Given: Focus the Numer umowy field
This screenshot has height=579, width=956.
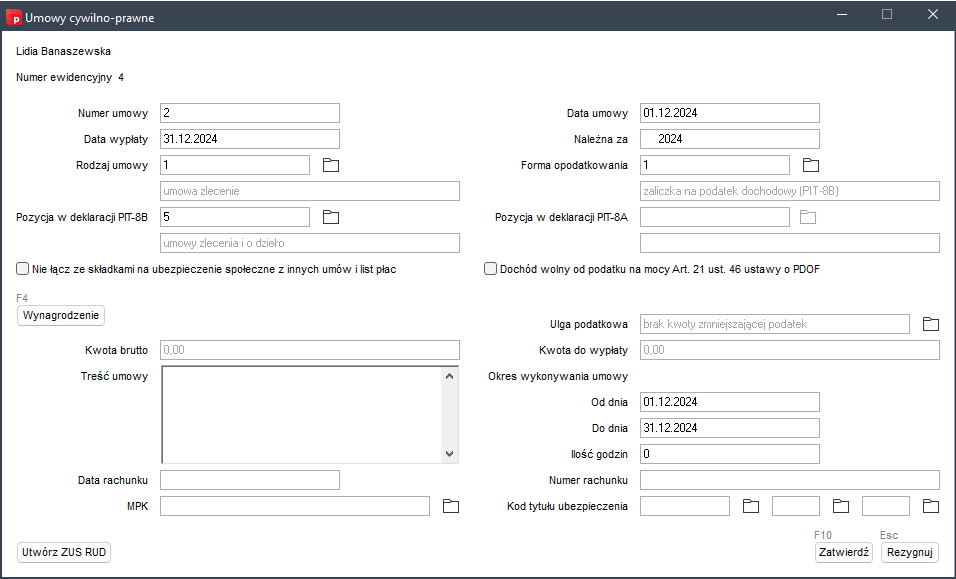Looking at the screenshot, I should [250, 113].
